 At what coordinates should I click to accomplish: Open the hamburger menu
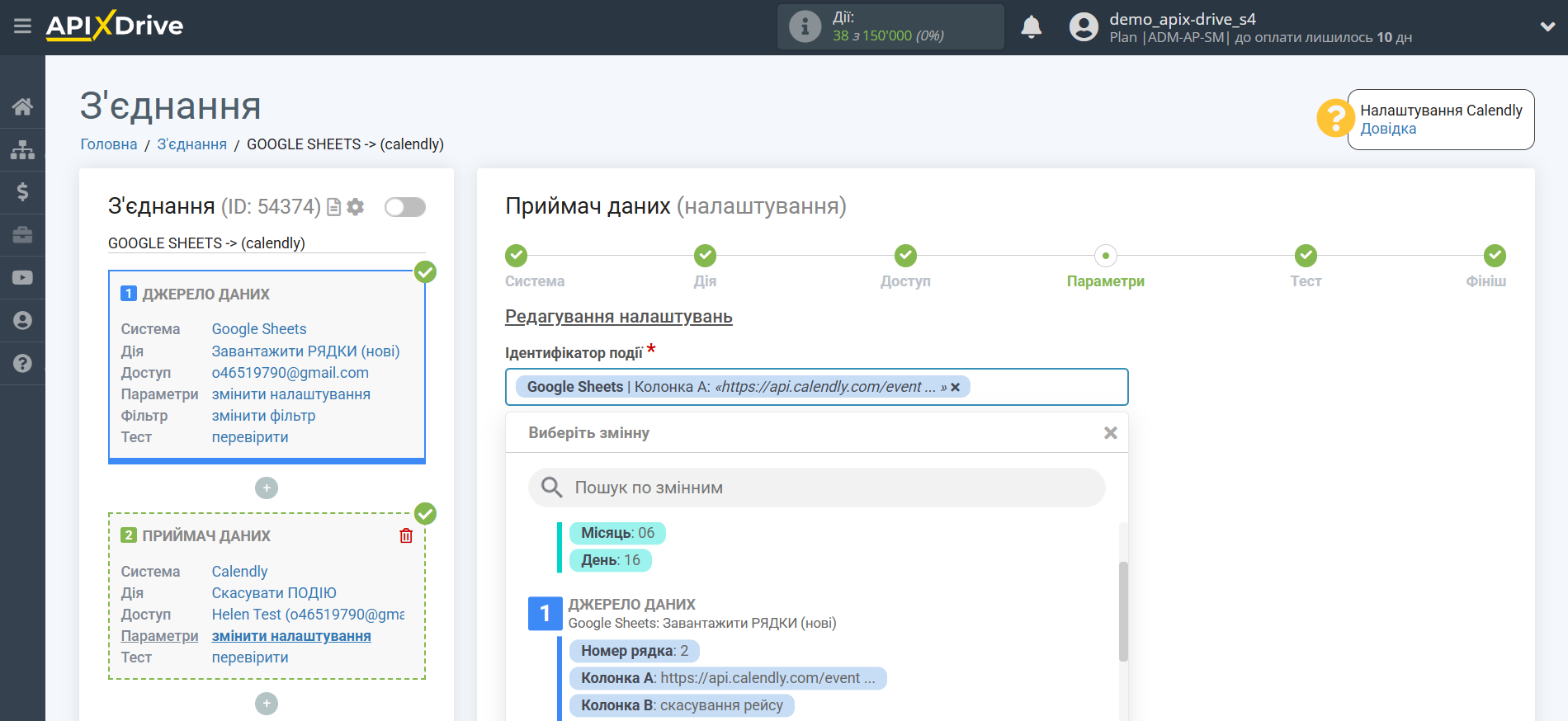tap(22, 26)
